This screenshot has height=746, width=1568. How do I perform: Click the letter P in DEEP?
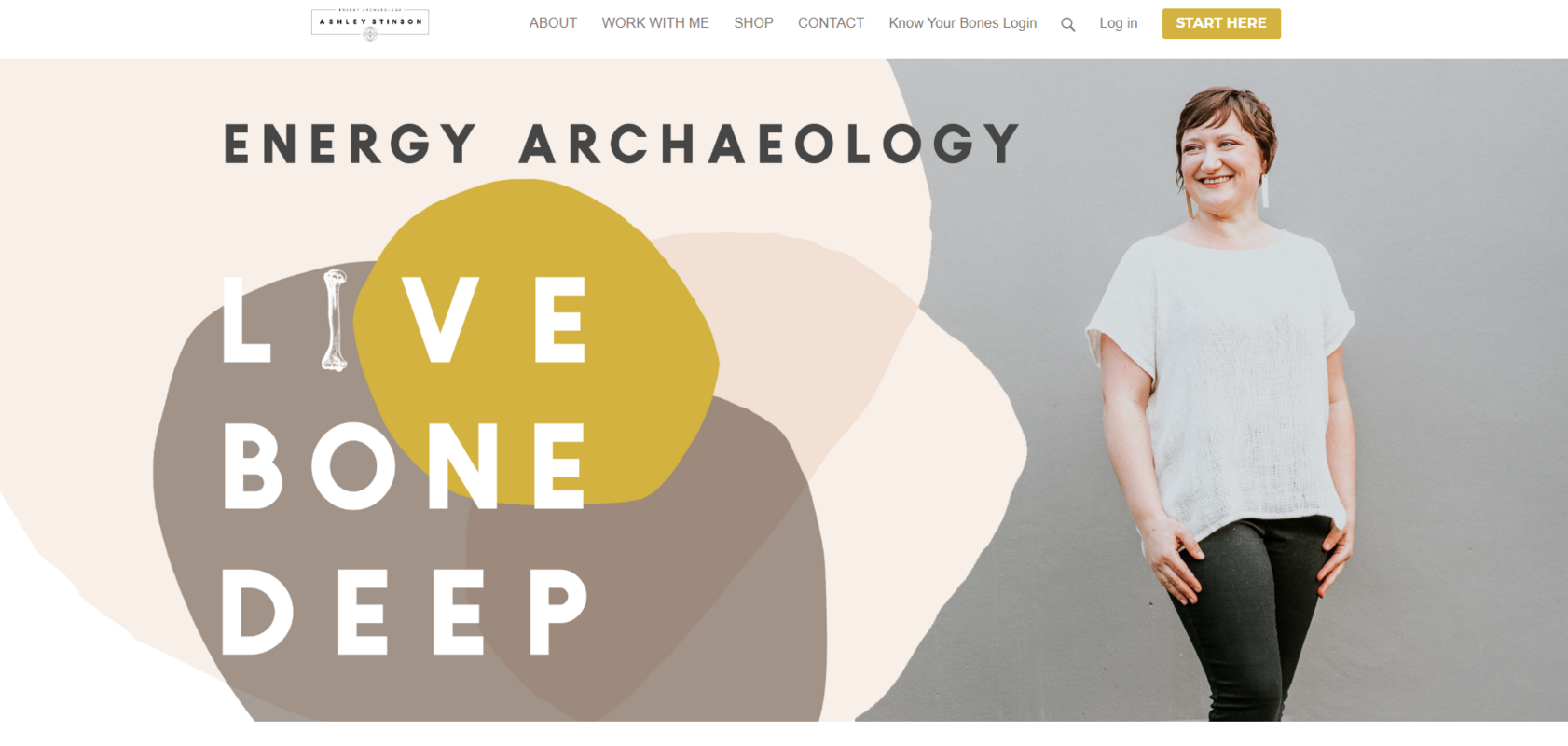pos(558,611)
